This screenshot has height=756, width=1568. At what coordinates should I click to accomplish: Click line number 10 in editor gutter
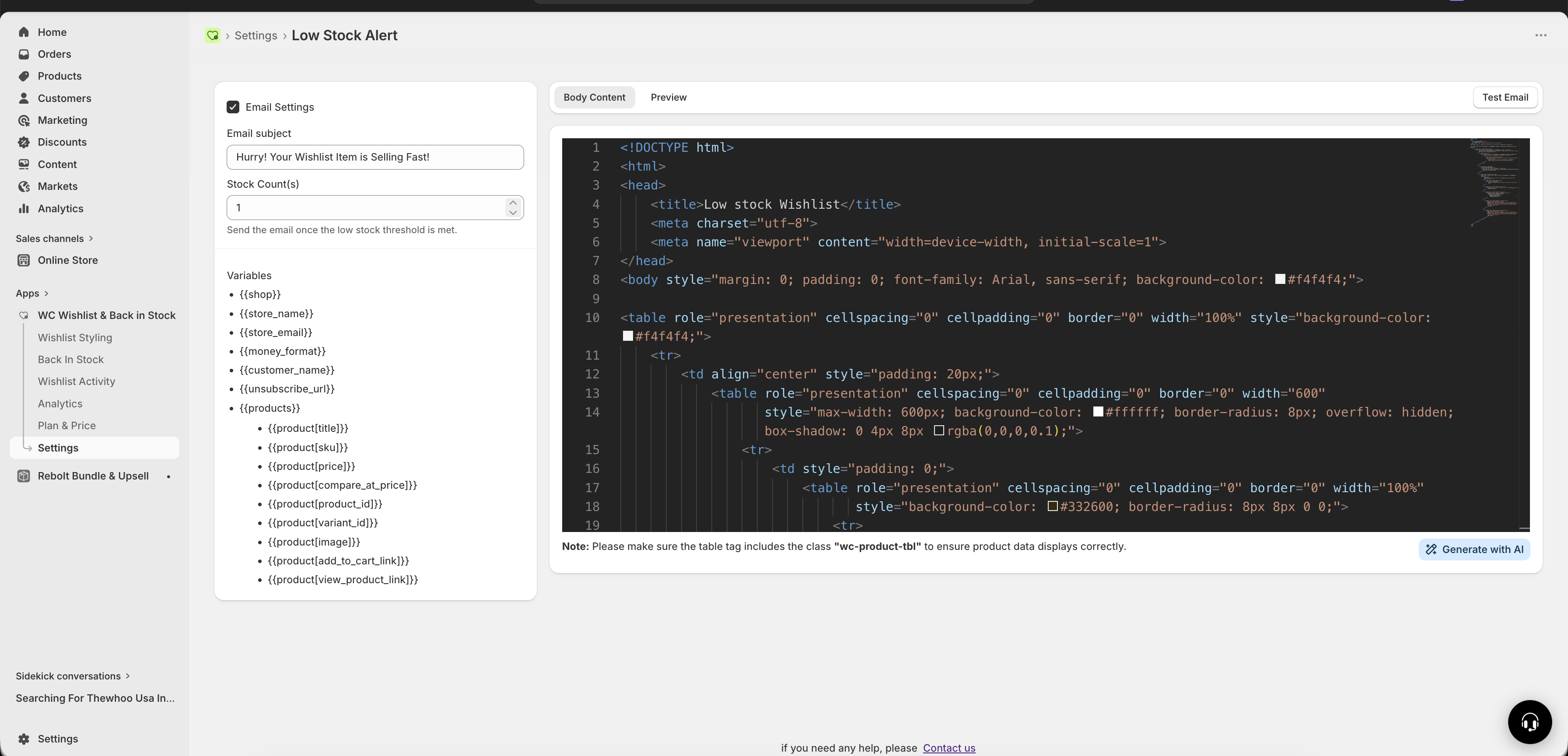pyautogui.click(x=591, y=318)
